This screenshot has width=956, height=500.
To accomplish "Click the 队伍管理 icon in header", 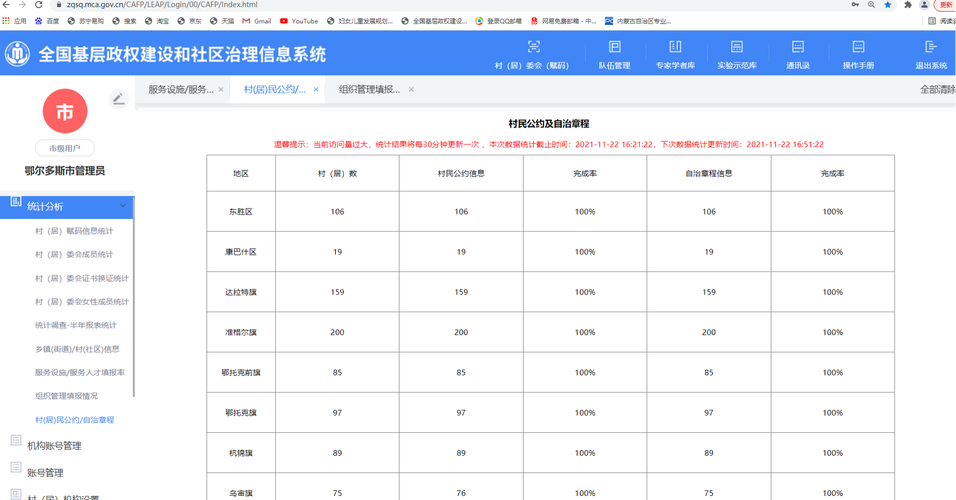I will tap(614, 54).
